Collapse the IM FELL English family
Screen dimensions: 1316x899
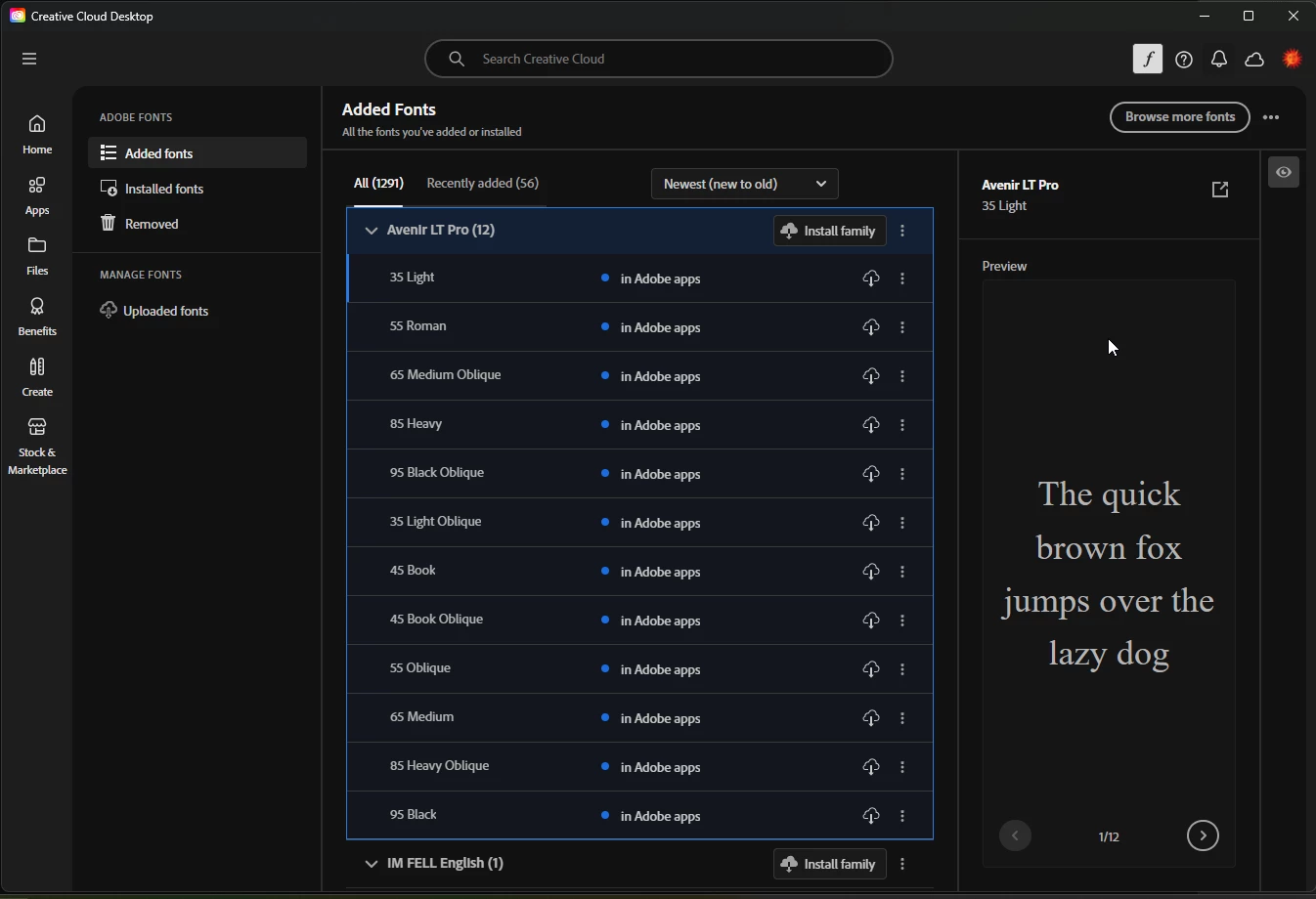[x=371, y=864]
